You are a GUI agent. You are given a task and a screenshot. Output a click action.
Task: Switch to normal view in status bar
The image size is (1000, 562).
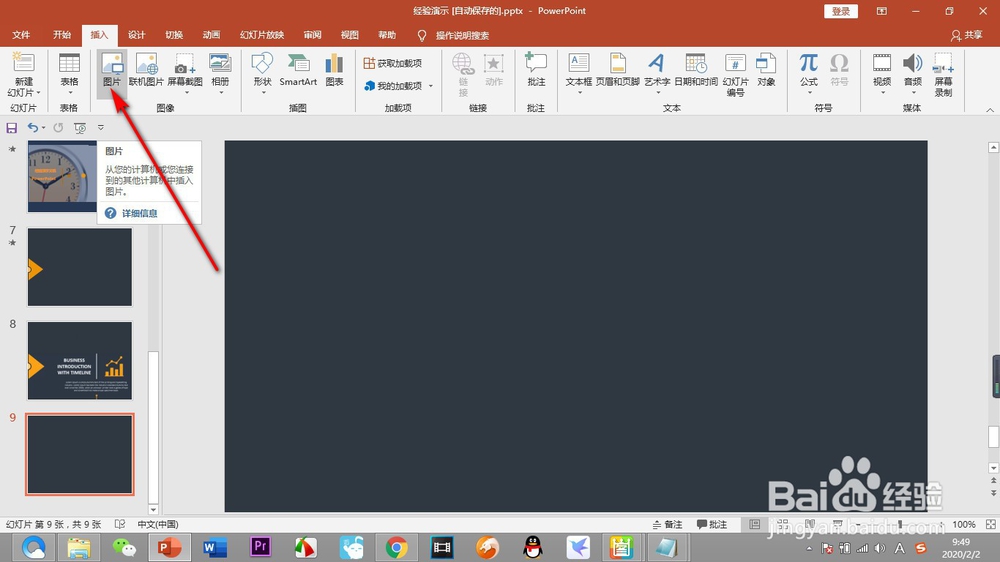[754, 524]
